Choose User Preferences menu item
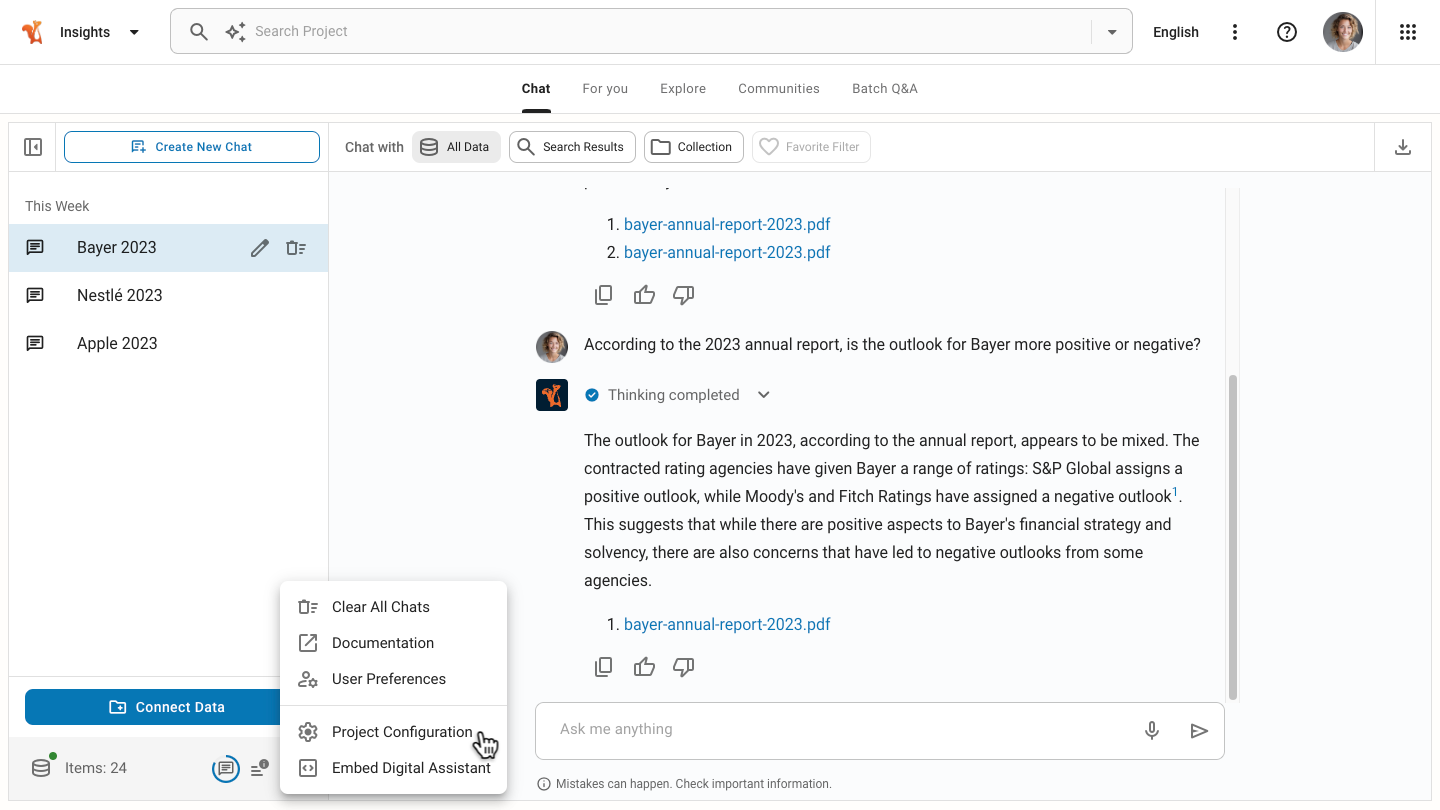 (393, 679)
